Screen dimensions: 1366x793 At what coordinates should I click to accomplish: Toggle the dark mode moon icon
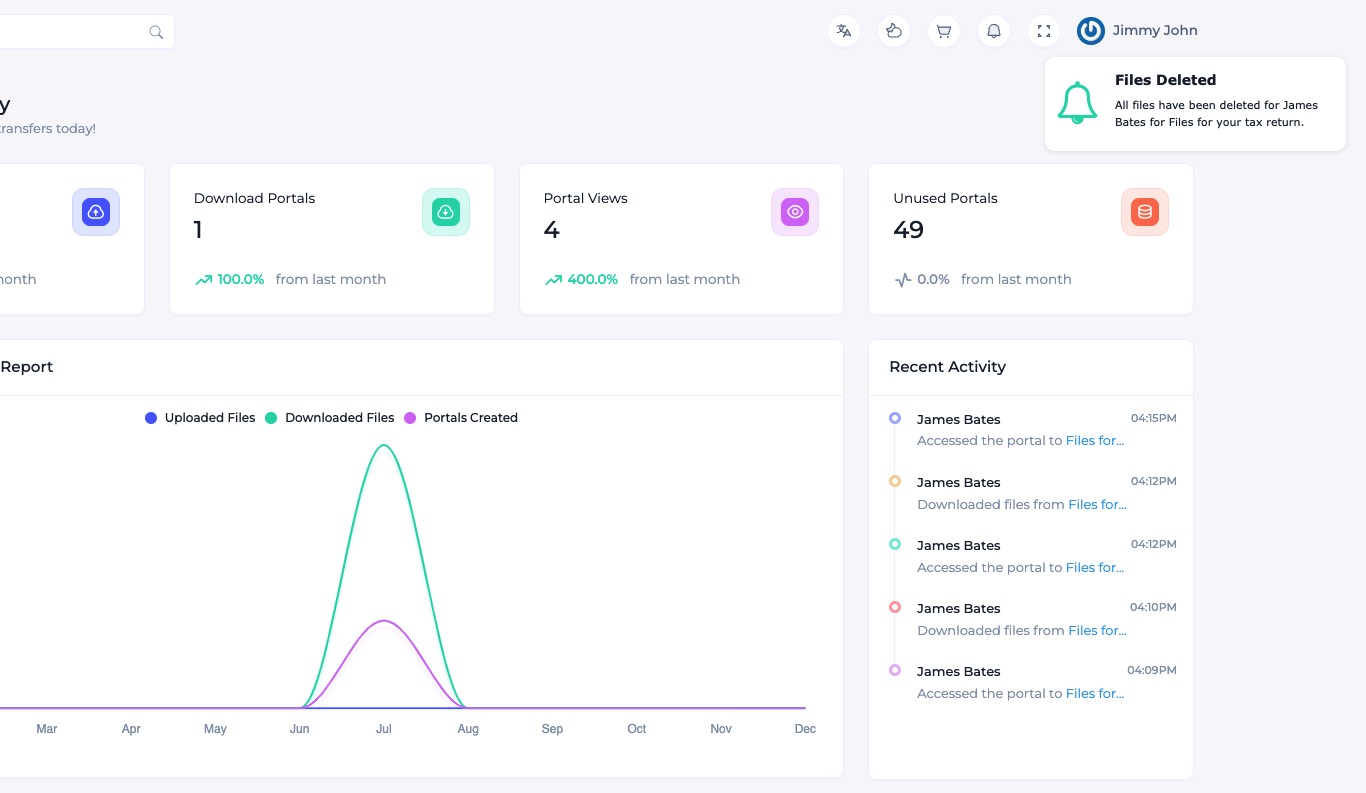pos(894,31)
